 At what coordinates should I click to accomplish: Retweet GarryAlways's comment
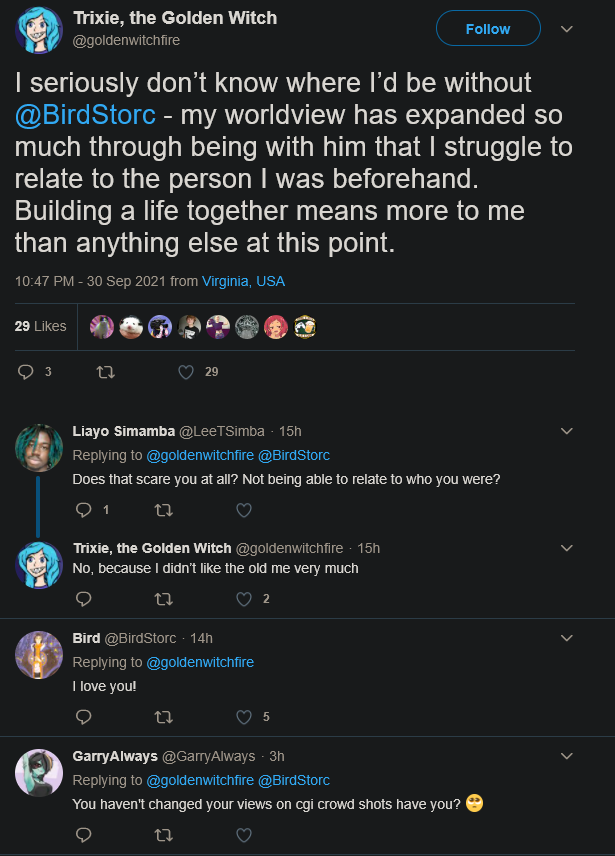click(164, 835)
